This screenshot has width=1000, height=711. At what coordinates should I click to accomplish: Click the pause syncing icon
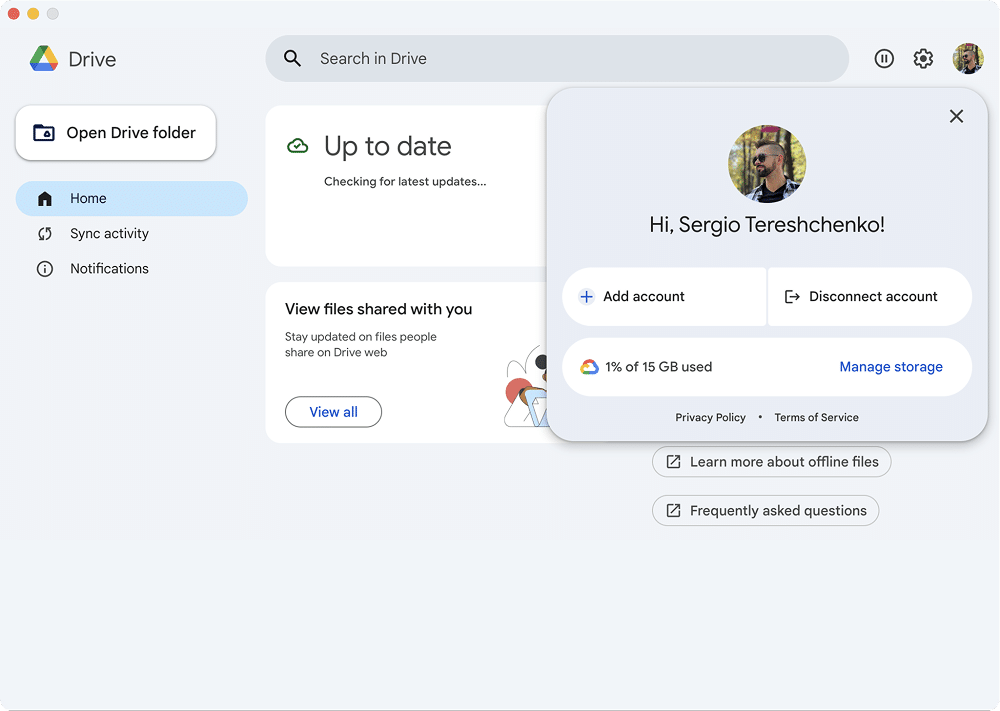(884, 59)
